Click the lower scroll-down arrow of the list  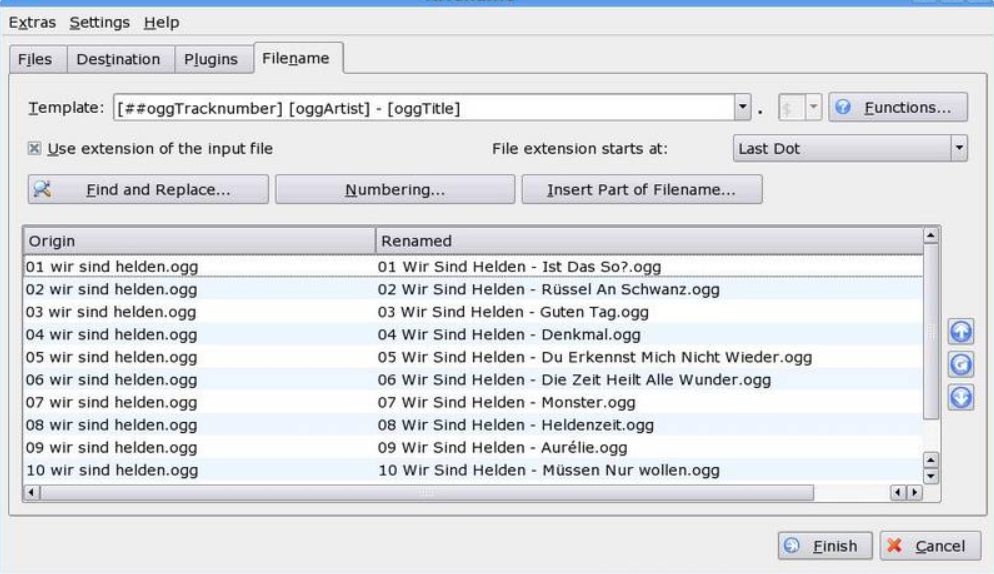931,476
